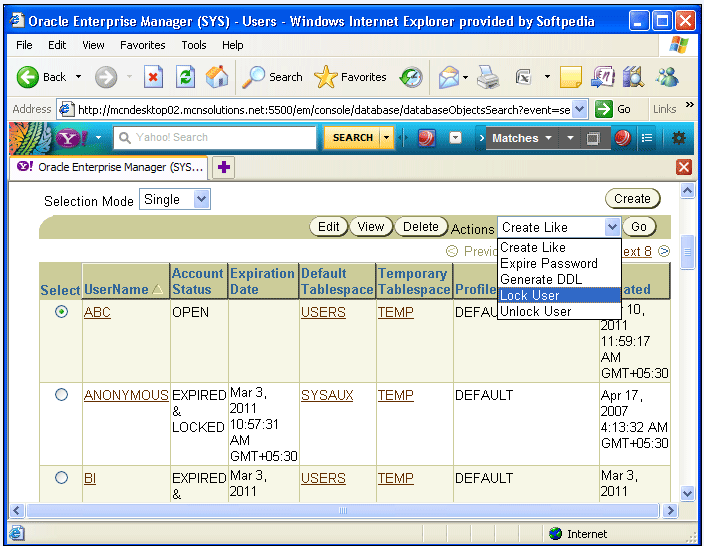Sort by the UserName column header
This screenshot has width=704, height=546.
116,289
